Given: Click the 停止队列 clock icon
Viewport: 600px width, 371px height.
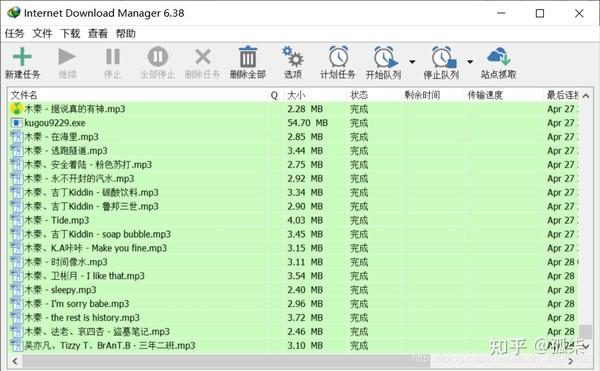Looking at the screenshot, I should (443, 57).
